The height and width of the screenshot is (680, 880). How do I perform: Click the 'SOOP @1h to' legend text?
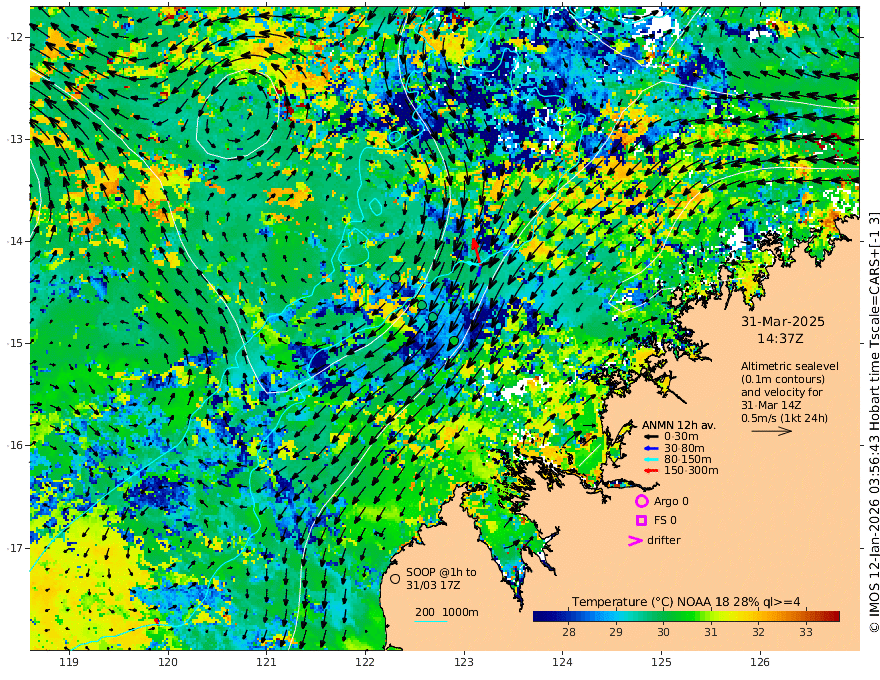(441, 572)
